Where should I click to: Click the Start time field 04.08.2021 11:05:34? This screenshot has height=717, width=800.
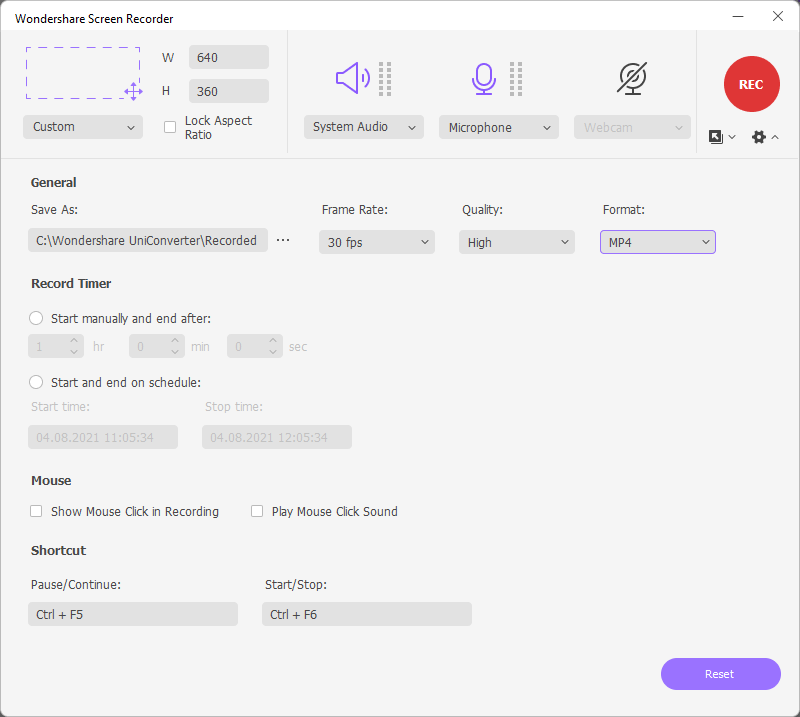[x=103, y=437]
